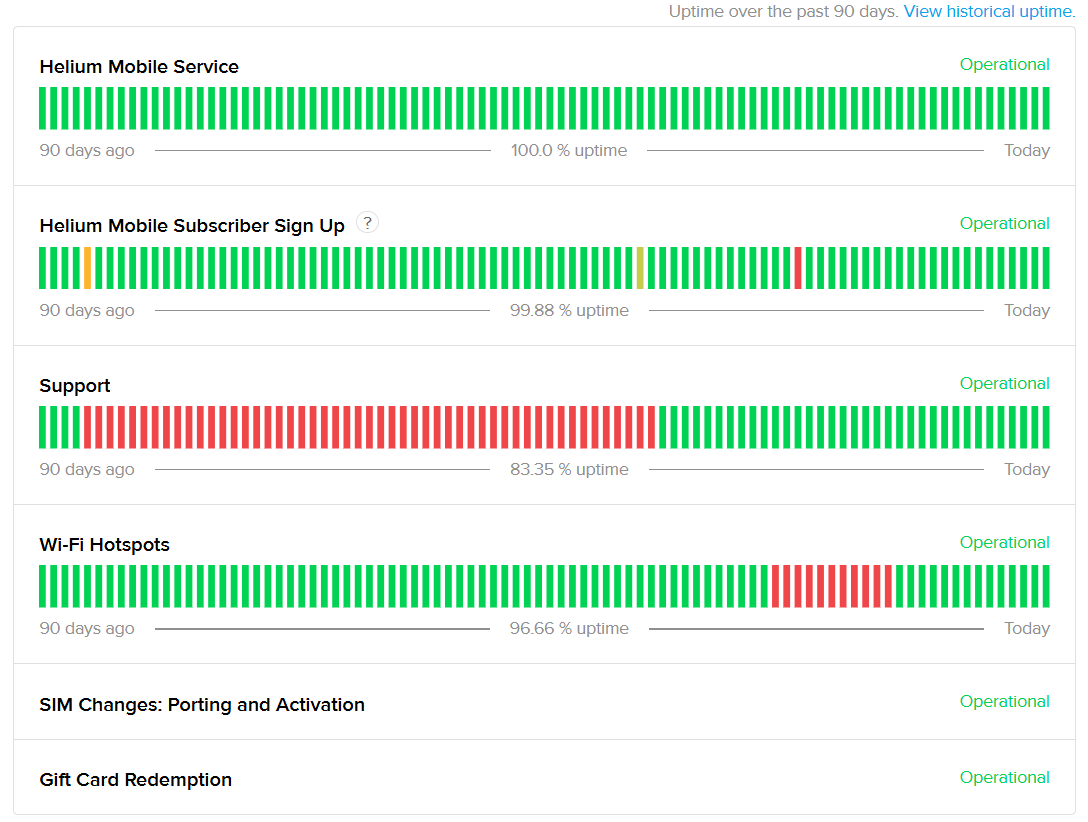Click today's bar in Helium Mobile Service timeline
This screenshot has width=1088, height=822.
click(1046, 108)
